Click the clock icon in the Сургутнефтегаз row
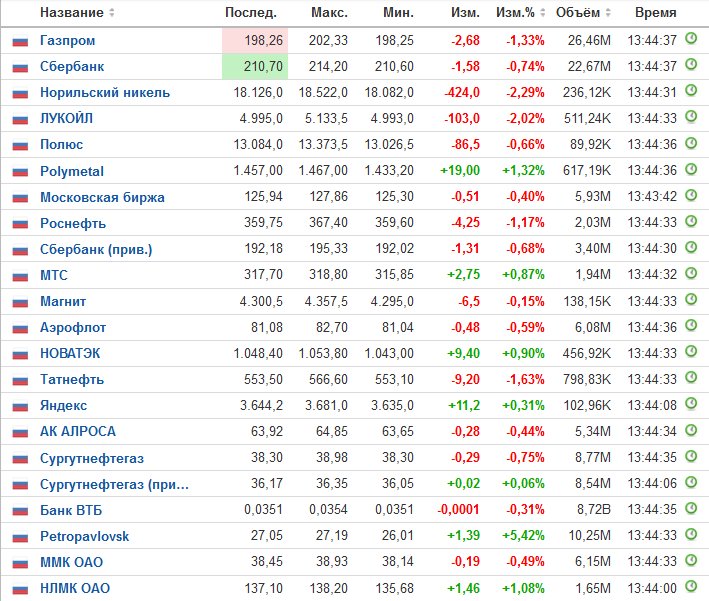The height and width of the screenshot is (601, 709). click(x=691, y=455)
